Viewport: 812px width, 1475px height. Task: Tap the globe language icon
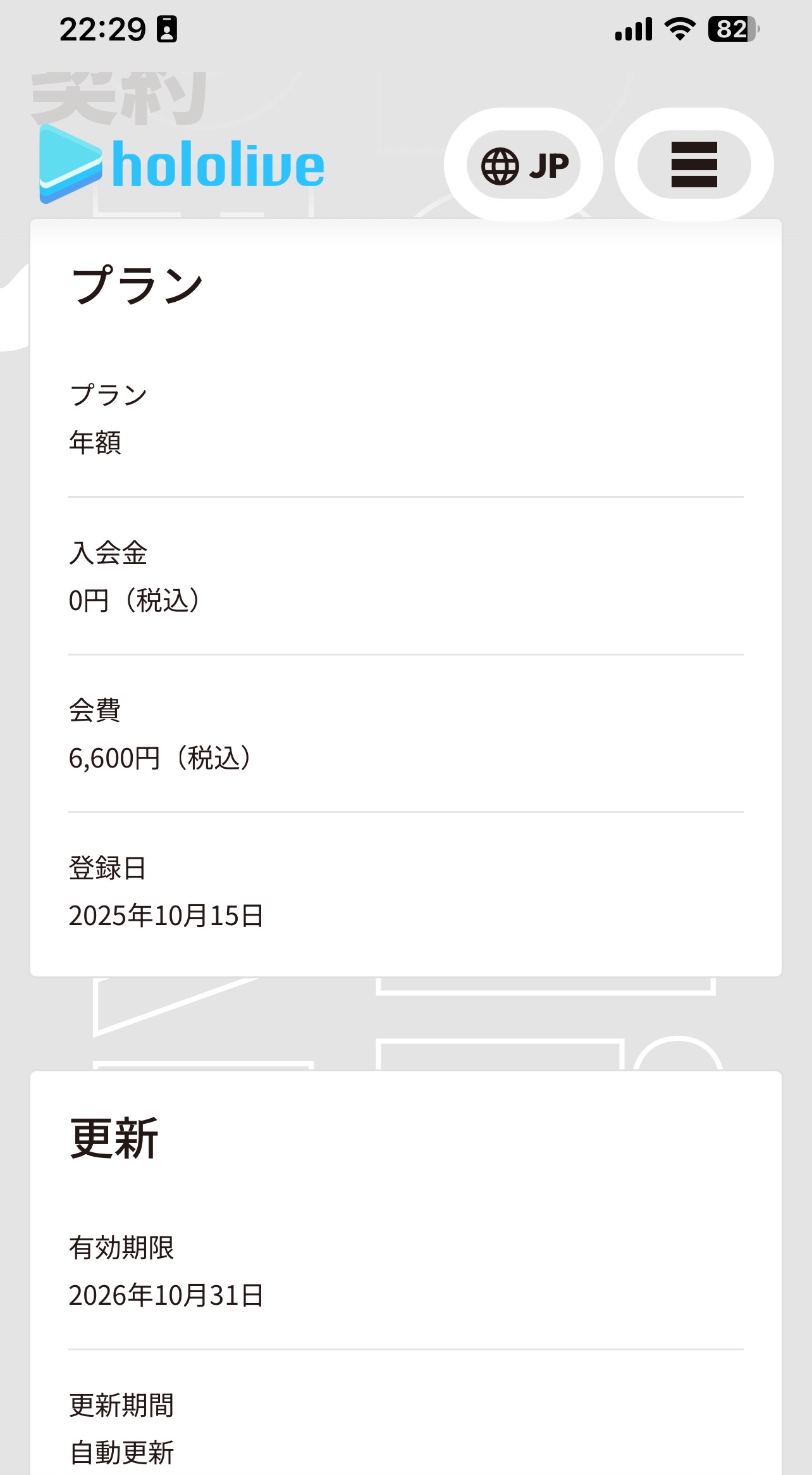click(500, 166)
